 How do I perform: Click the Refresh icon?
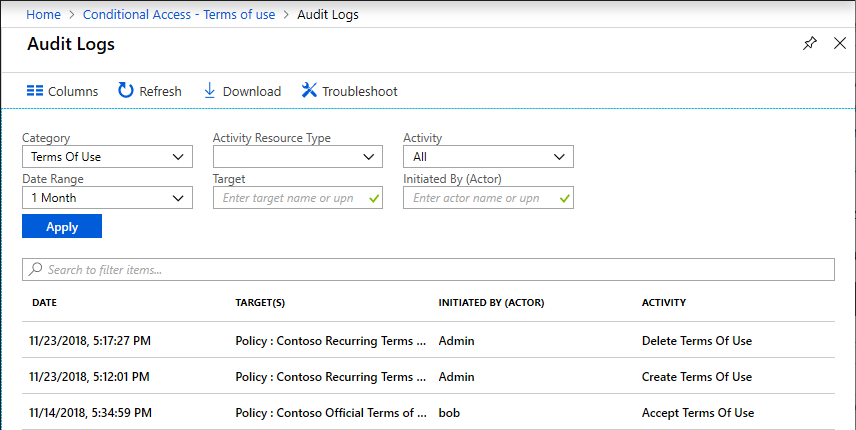coord(126,91)
